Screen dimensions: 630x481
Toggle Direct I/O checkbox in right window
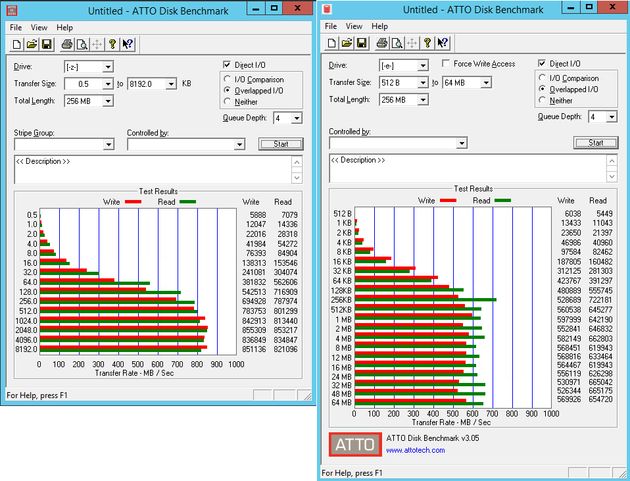coord(542,63)
